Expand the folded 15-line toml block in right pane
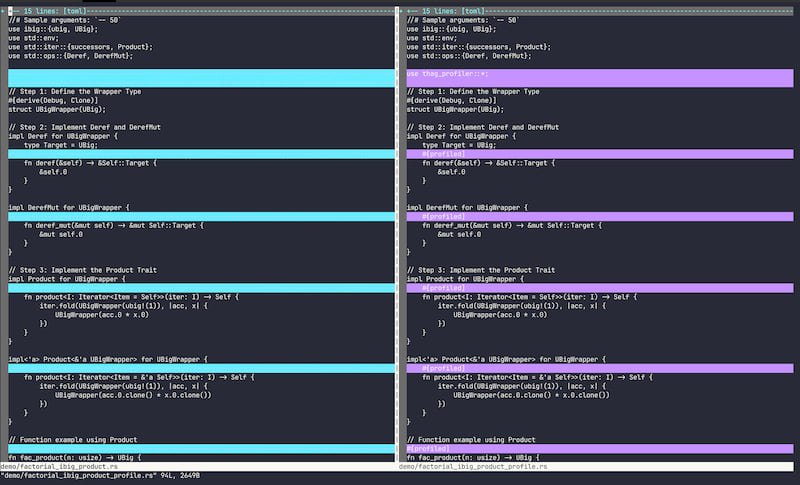The height and width of the screenshot is (485, 800). [x=458, y=10]
